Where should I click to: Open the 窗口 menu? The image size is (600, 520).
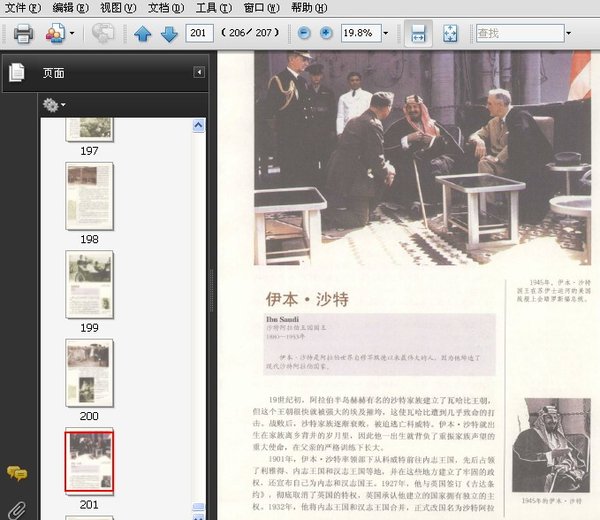click(261, 7)
